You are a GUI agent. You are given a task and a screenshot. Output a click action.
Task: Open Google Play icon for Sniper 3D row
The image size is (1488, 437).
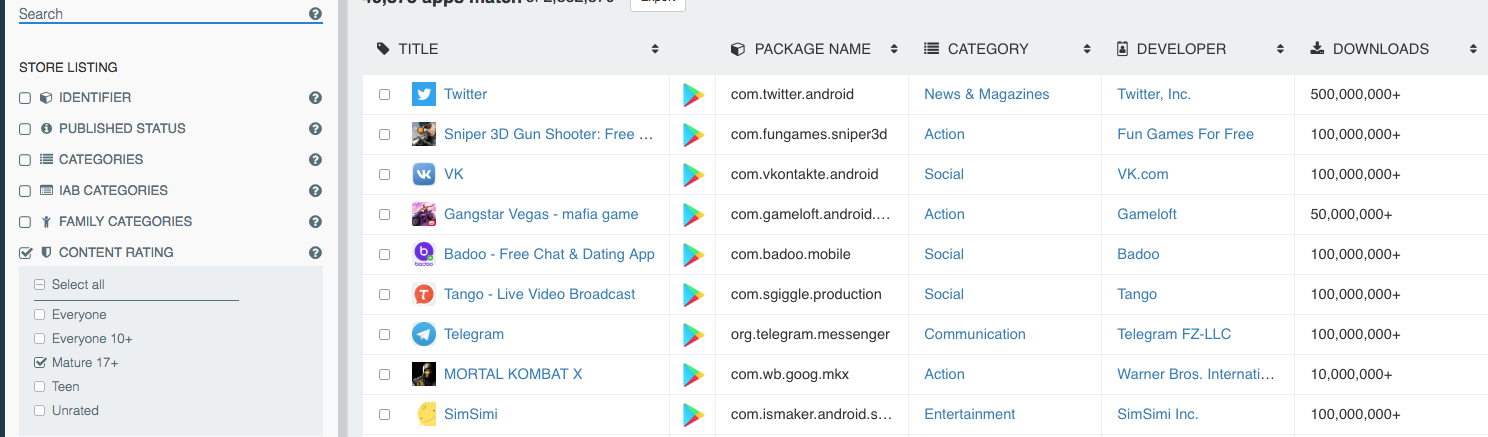[x=693, y=134]
